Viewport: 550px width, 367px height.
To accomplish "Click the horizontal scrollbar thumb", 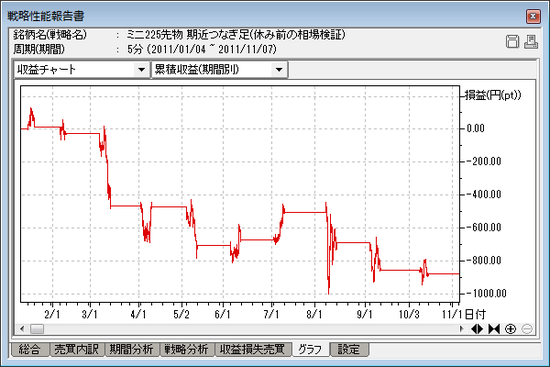I will pos(37,329).
